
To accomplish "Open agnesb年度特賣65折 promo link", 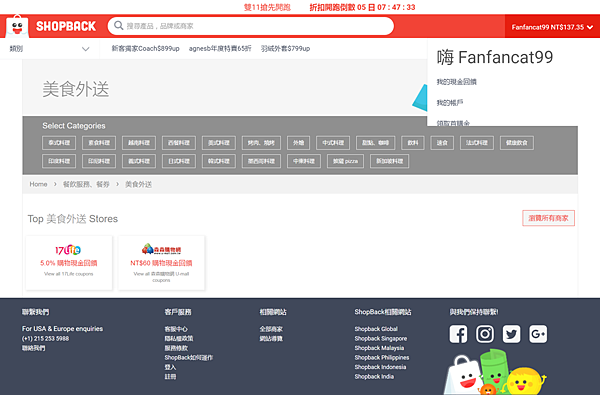I will 220,49.
